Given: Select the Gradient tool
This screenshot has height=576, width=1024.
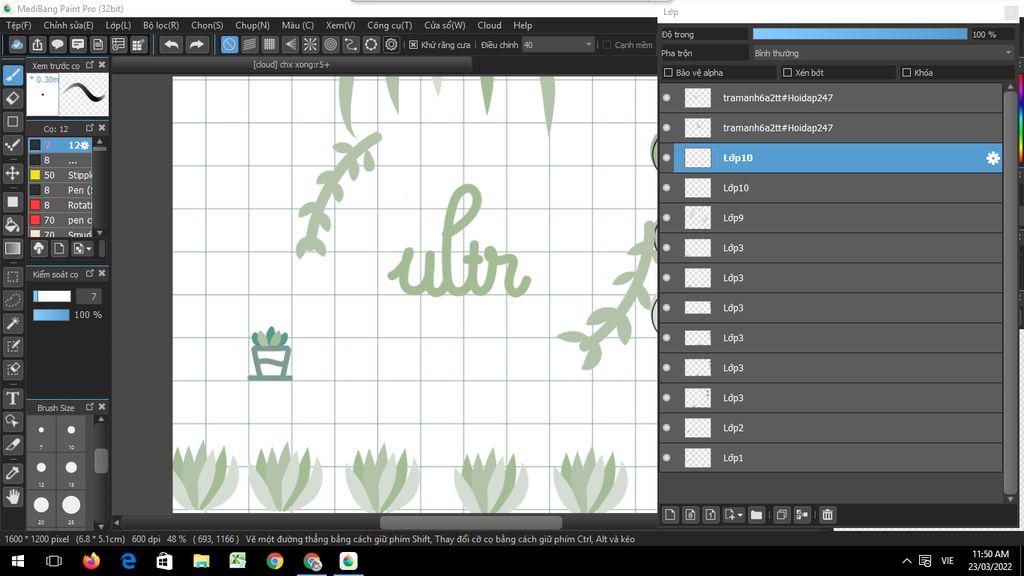Looking at the screenshot, I should [12, 249].
